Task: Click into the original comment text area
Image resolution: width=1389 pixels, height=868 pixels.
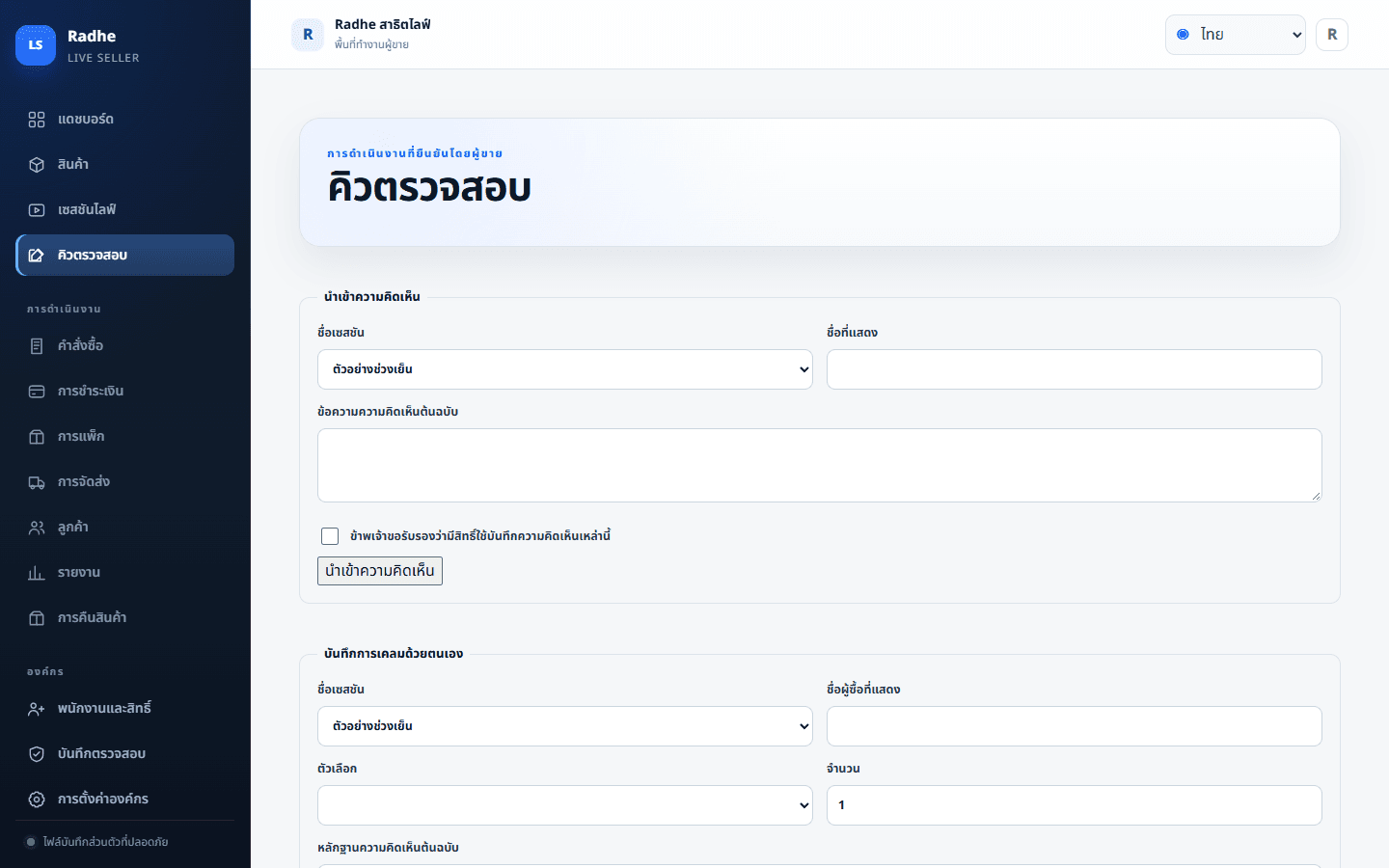Action: click(x=820, y=466)
